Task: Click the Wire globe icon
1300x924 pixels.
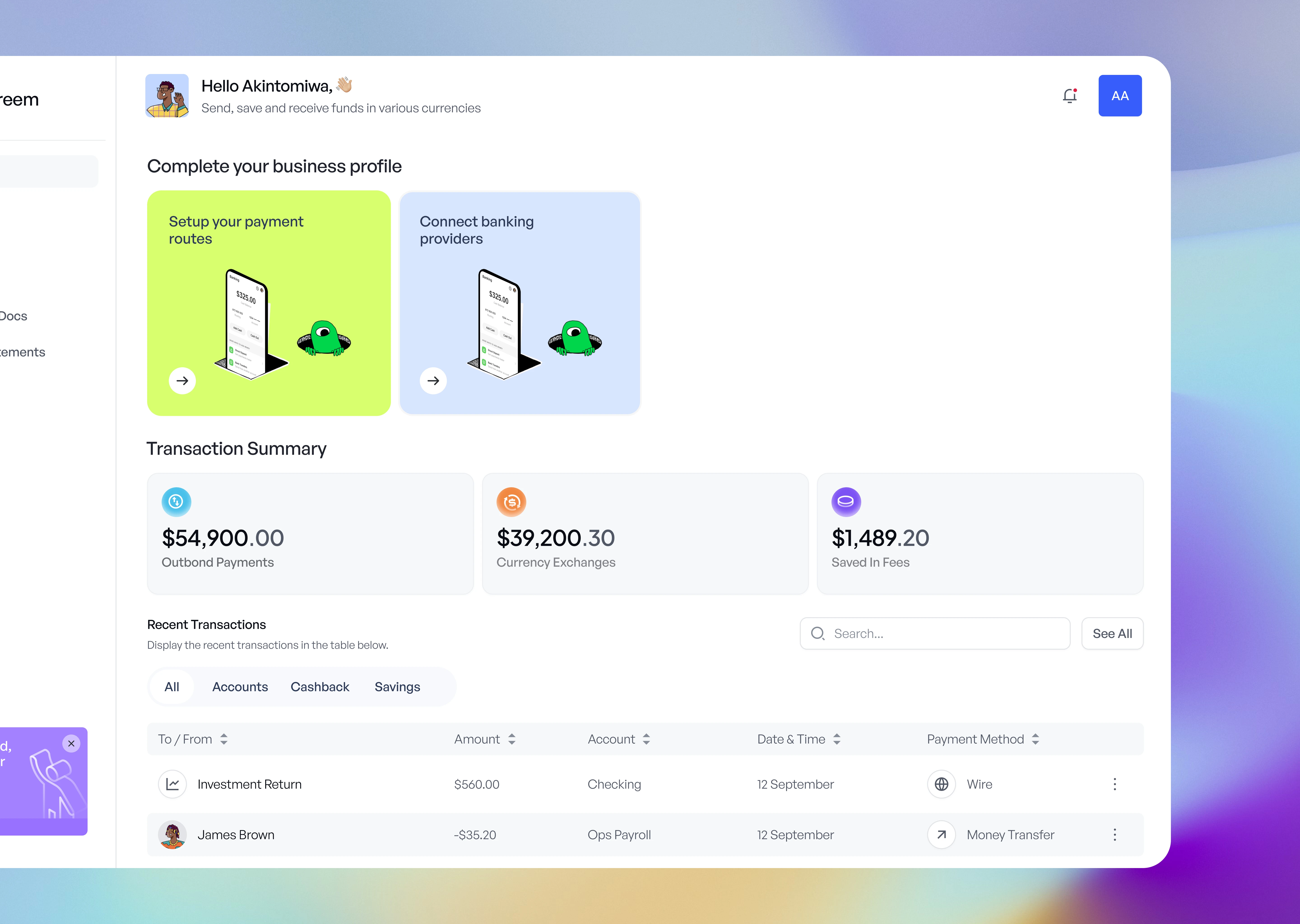Action: click(x=941, y=784)
